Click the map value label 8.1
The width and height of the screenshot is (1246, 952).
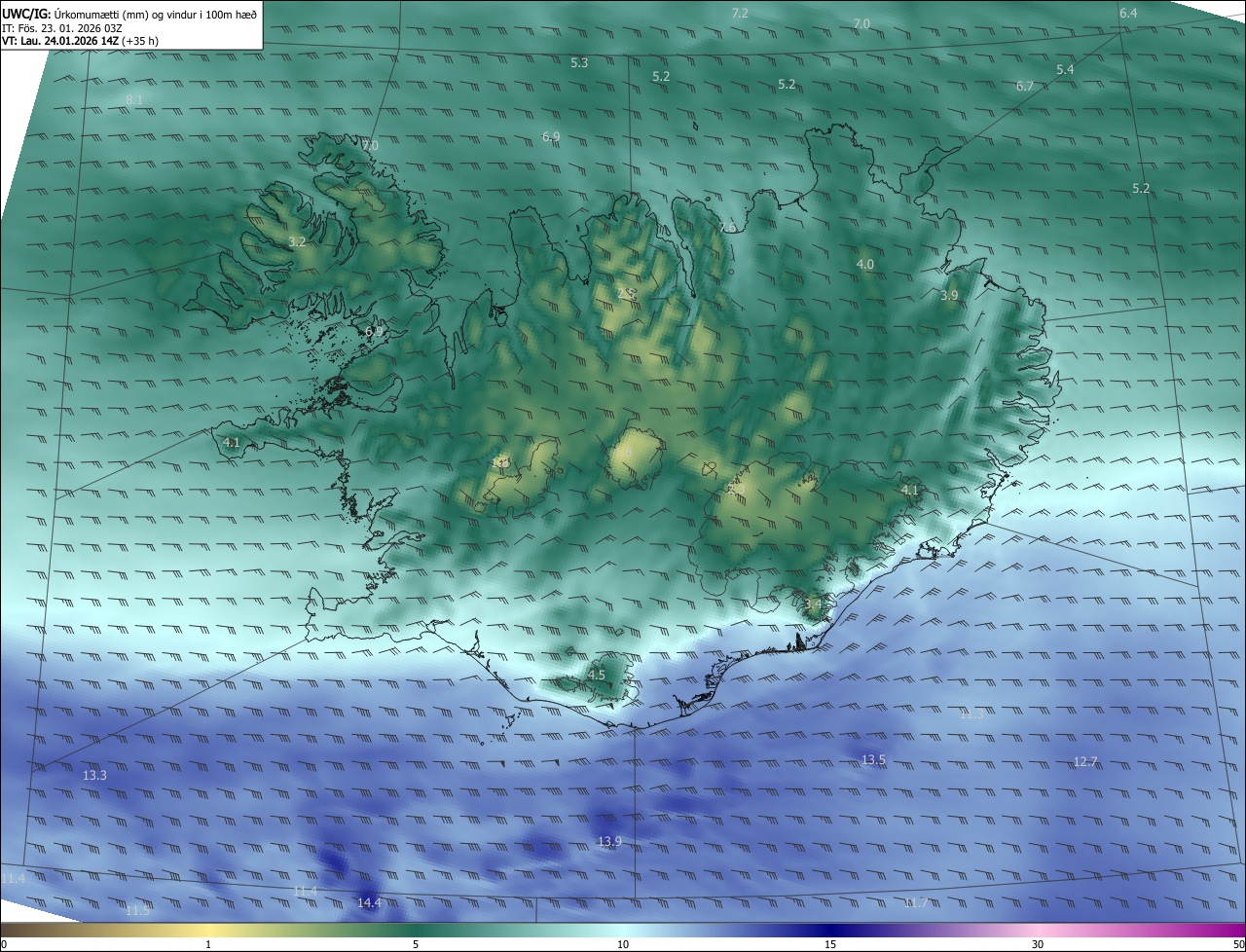[134, 100]
